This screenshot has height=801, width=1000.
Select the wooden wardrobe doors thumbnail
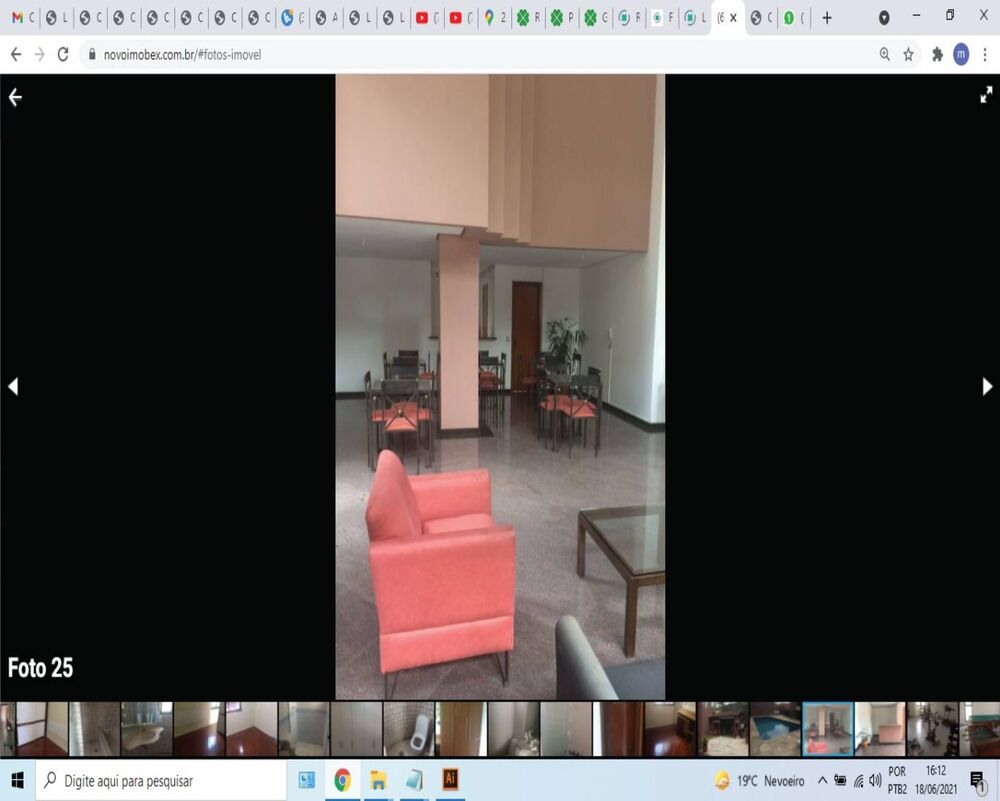(x=461, y=729)
